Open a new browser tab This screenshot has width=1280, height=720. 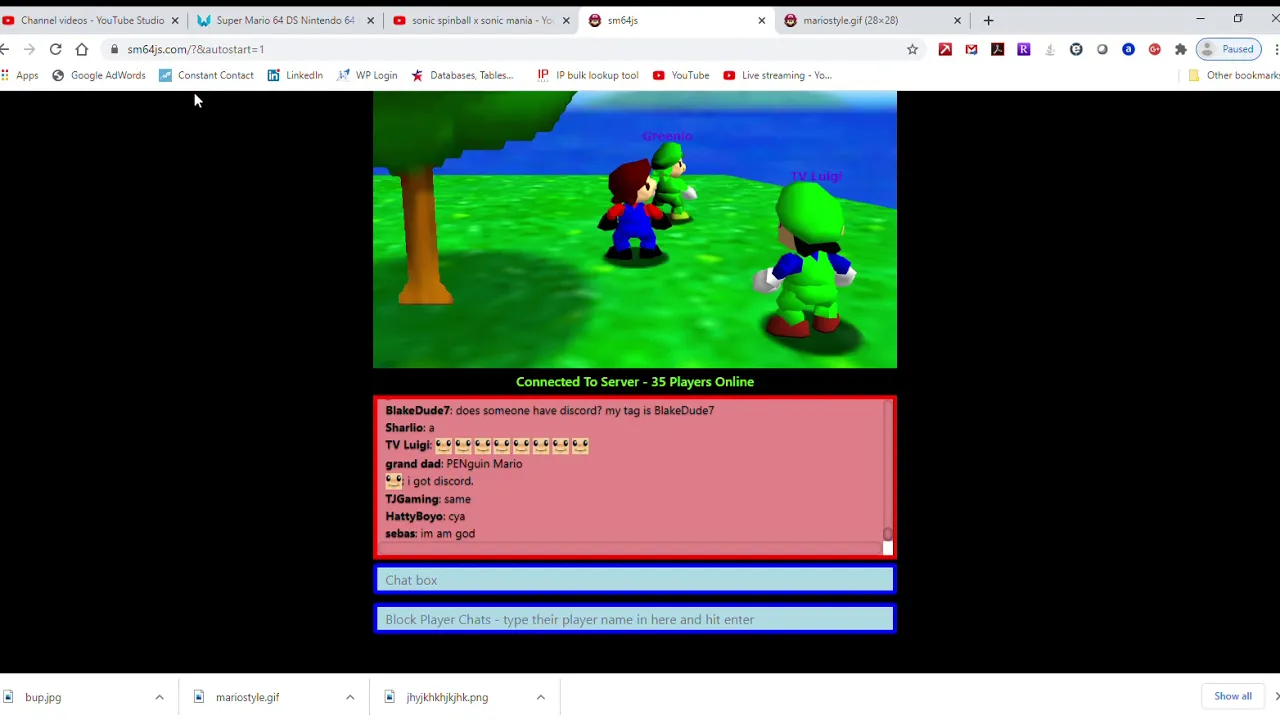[x=988, y=20]
